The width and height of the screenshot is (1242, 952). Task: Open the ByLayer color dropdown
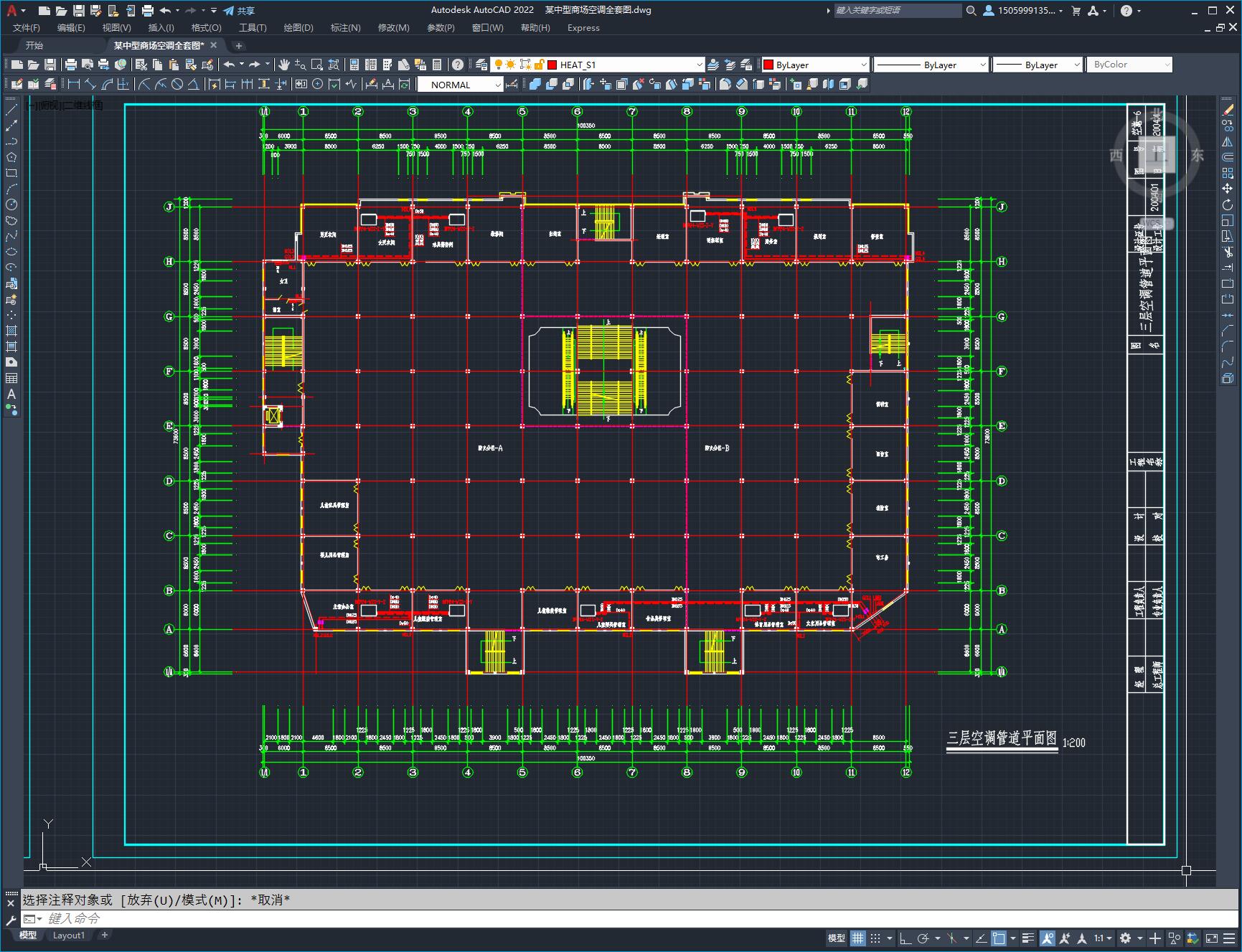[863, 65]
